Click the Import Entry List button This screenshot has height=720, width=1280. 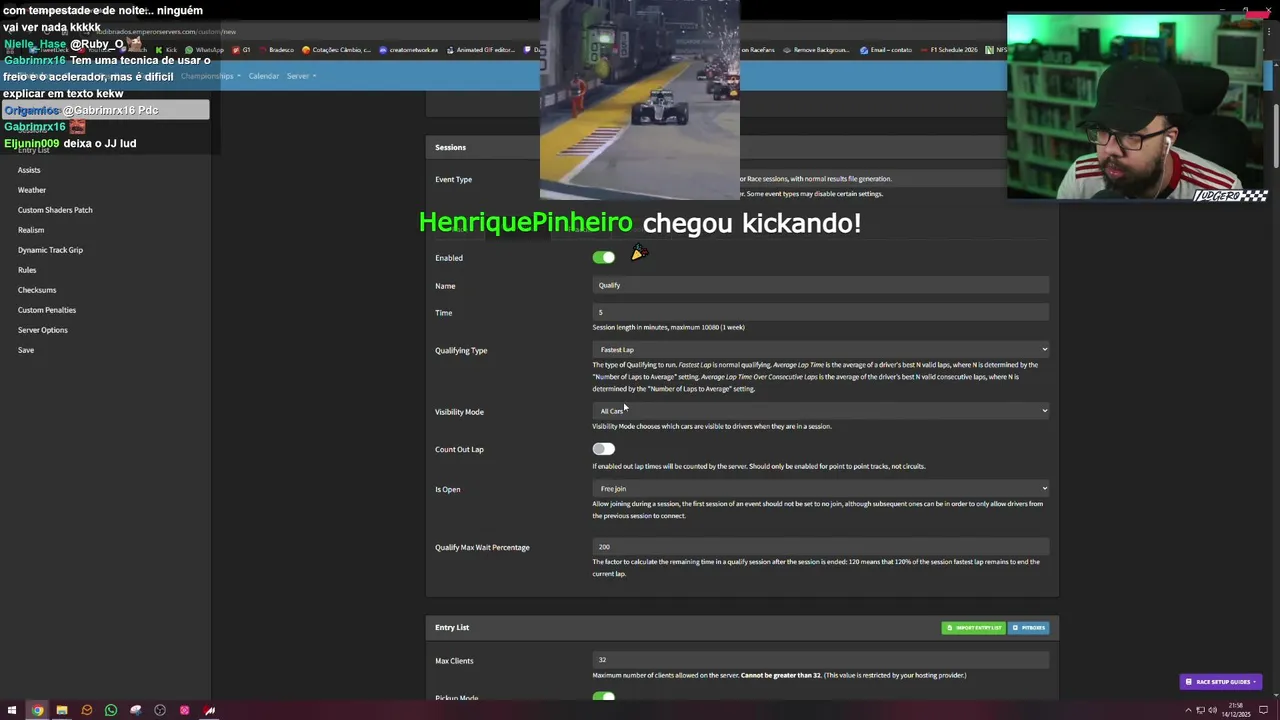click(973, 628)
